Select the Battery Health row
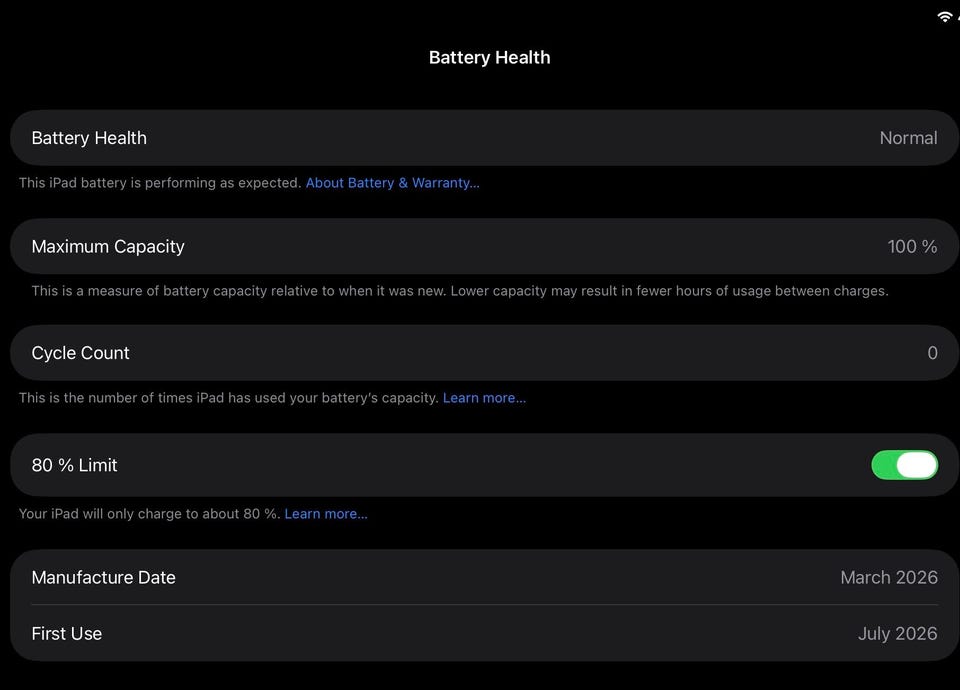The image size is (960, 690). click(484, 138)
